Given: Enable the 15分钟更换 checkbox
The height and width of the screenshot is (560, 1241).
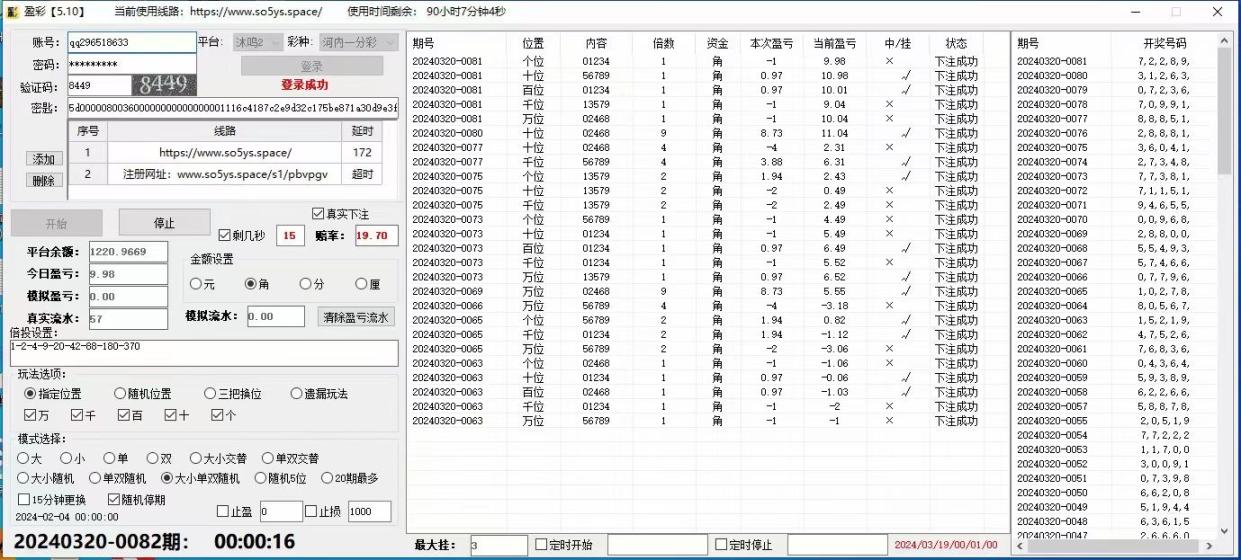Looking at the screenshot, I should [25, 499].
